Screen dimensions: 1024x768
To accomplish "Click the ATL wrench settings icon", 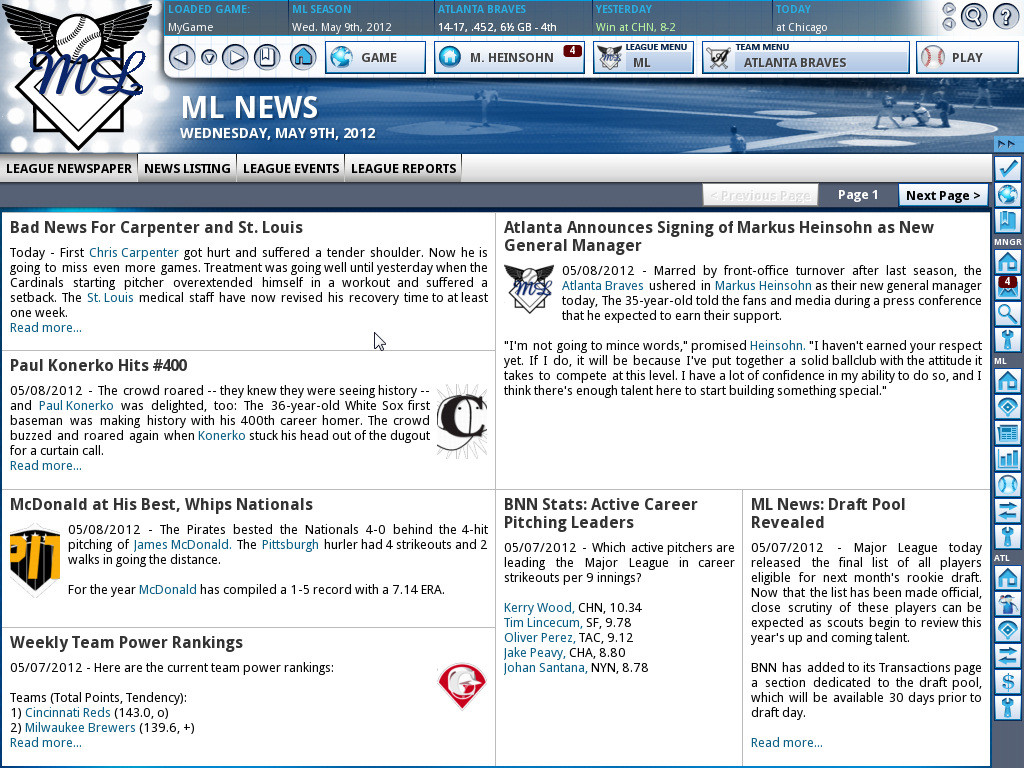I will coord(1008,709).
